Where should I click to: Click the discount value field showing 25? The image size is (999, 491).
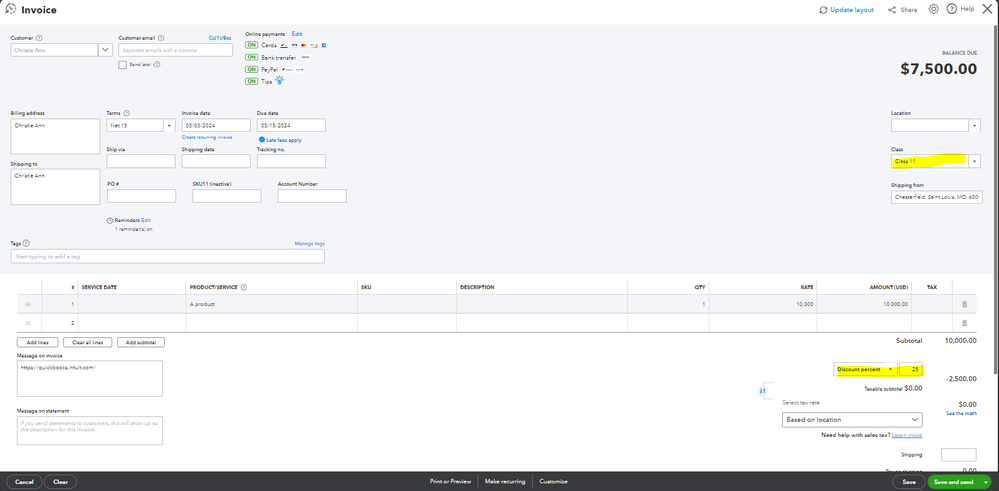911,369
